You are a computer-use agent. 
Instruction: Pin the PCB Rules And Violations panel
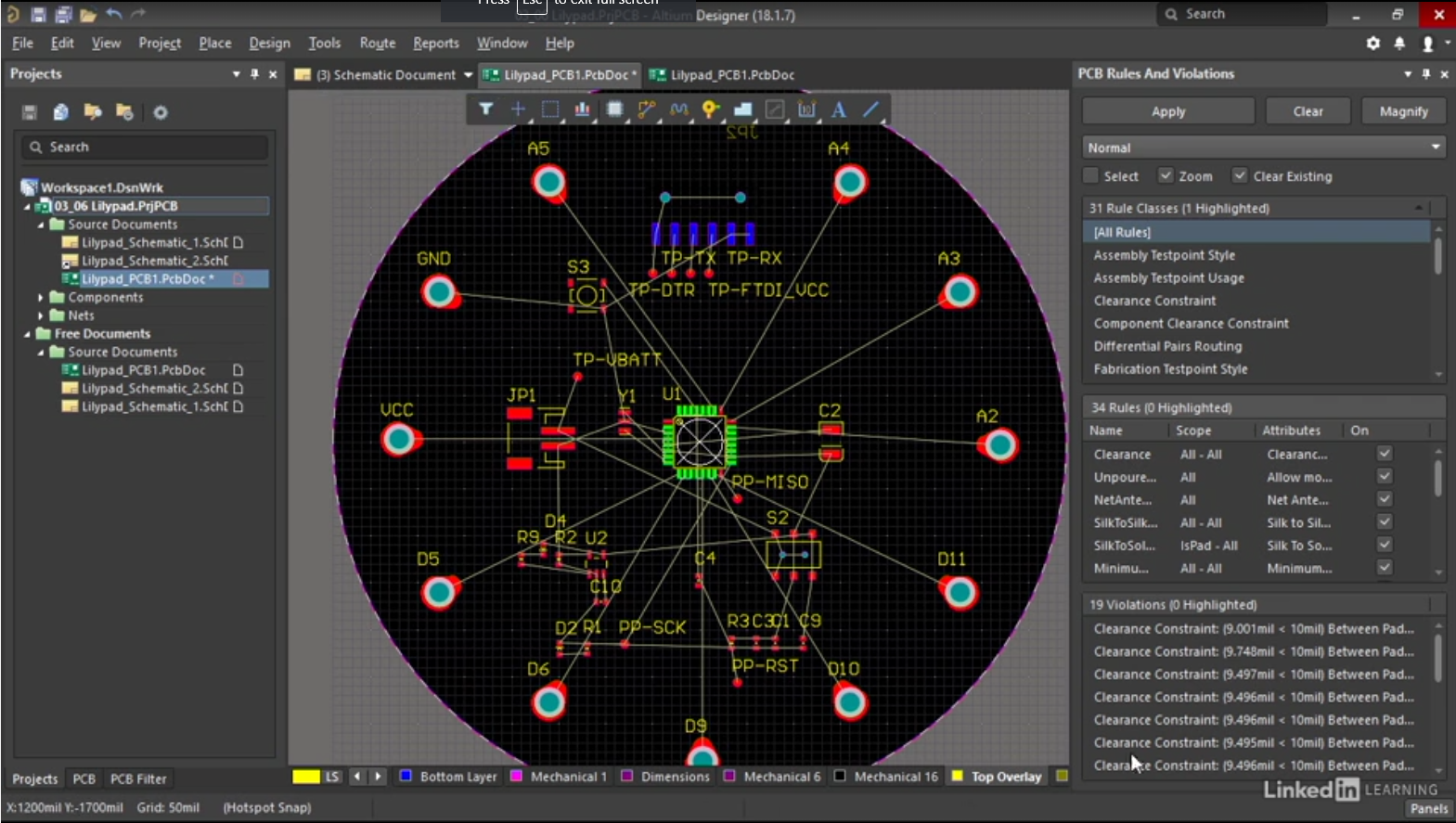[1426, 74]
